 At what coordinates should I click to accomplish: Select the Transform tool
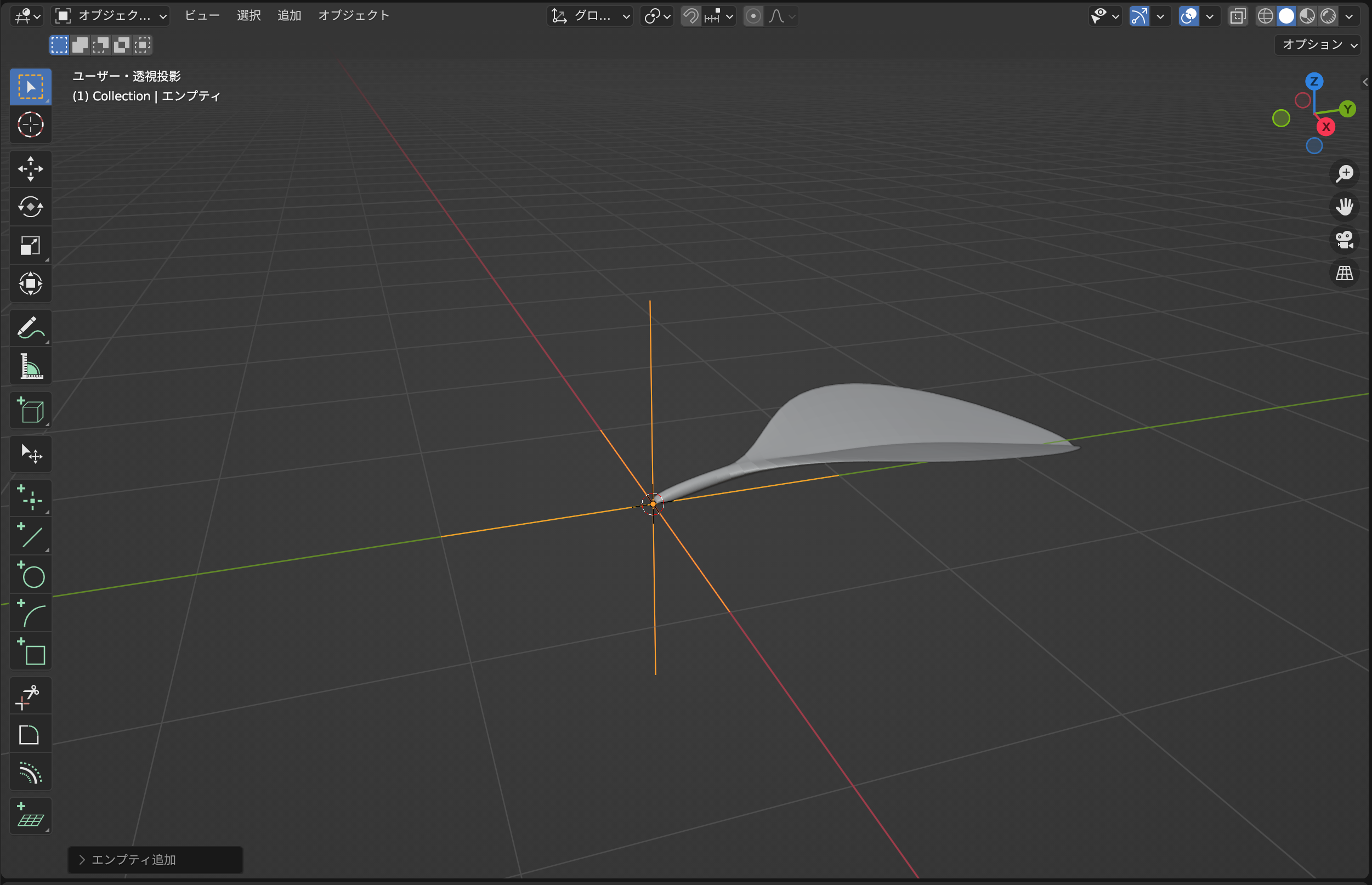pyautogui.click(x=31, y=283)
